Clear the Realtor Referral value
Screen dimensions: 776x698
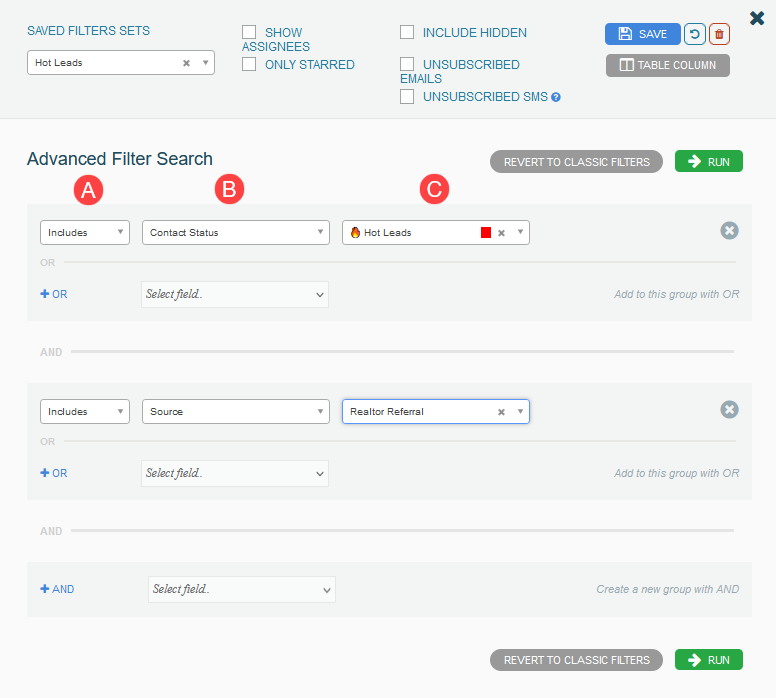(501, 412)
